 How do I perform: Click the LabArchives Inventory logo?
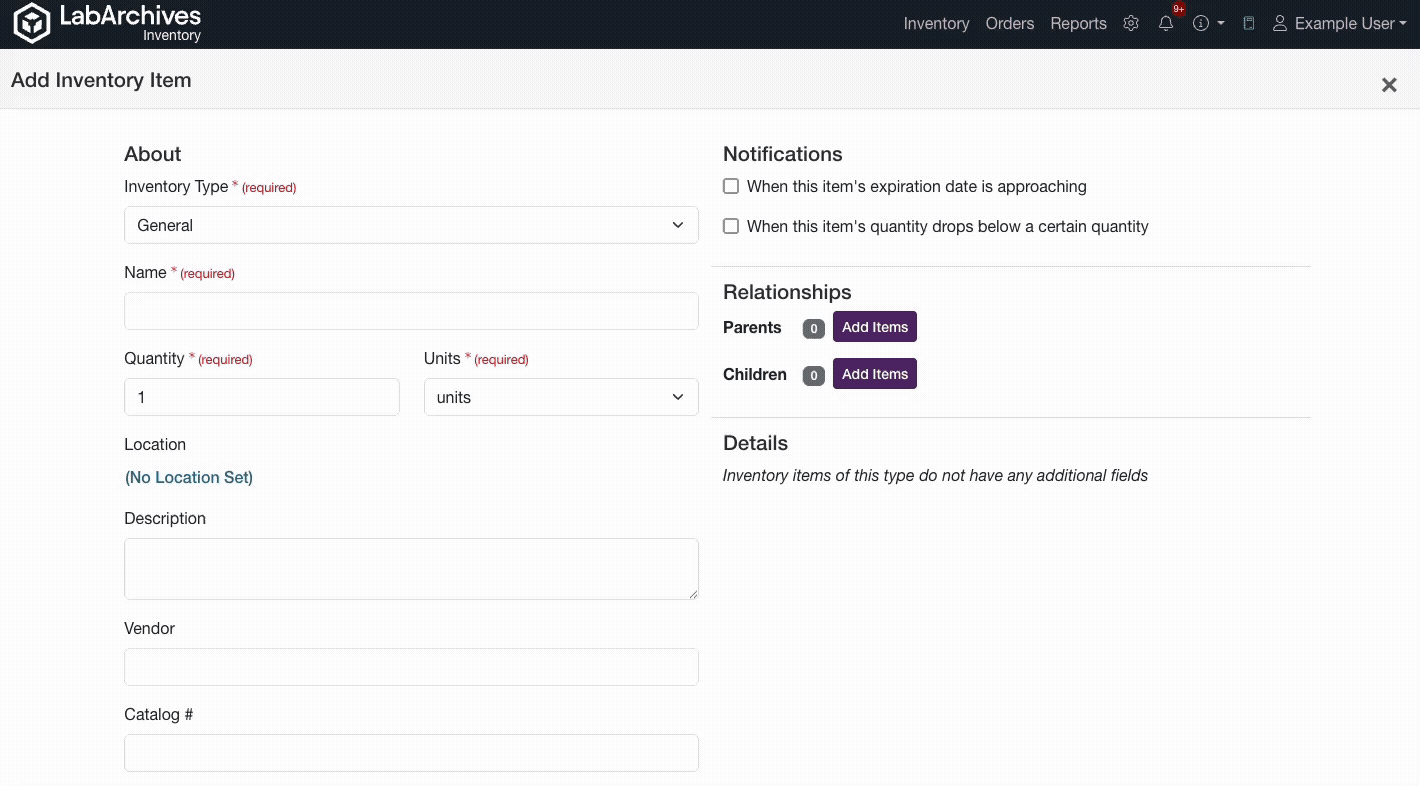coord(107,24)
